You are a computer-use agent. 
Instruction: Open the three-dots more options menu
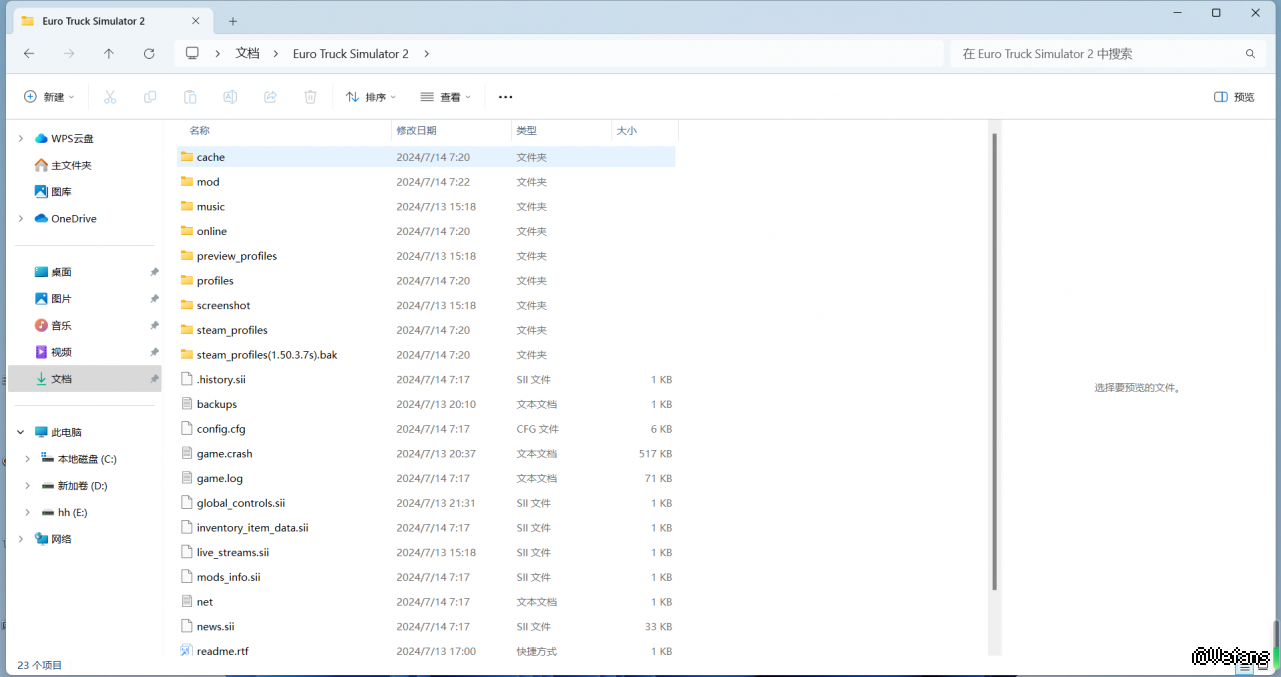coord(505,97)
